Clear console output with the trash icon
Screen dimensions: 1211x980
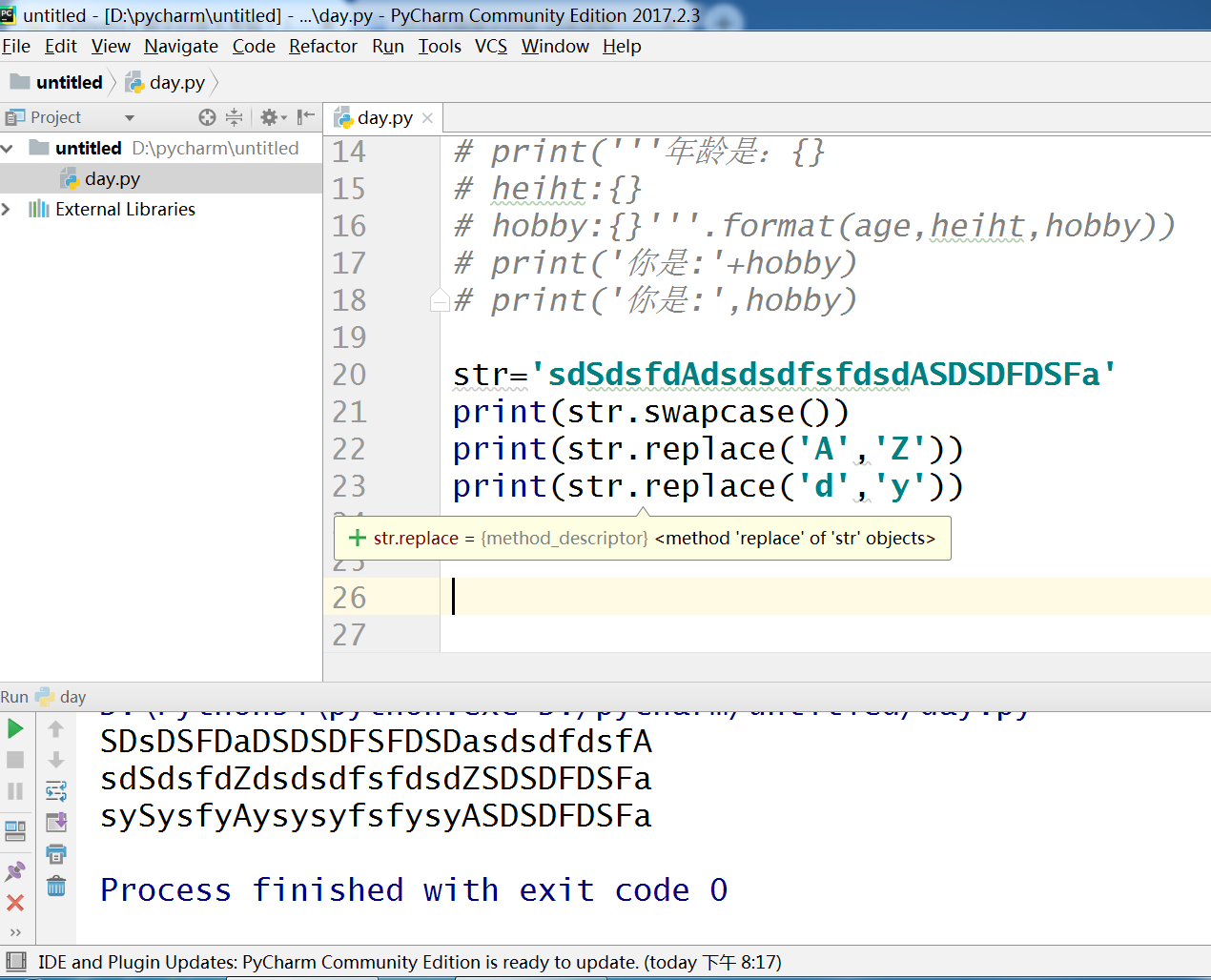click(56, 886)
